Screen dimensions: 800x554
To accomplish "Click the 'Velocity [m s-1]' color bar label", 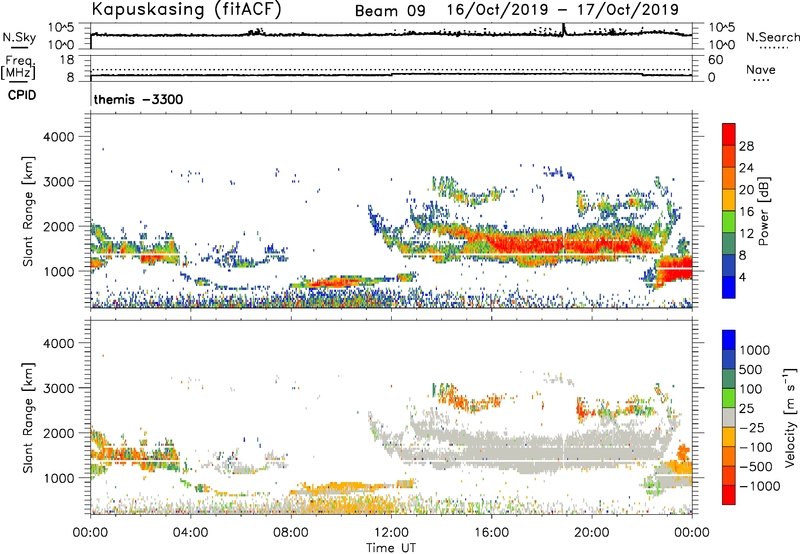I will click(x=790, y=417).
